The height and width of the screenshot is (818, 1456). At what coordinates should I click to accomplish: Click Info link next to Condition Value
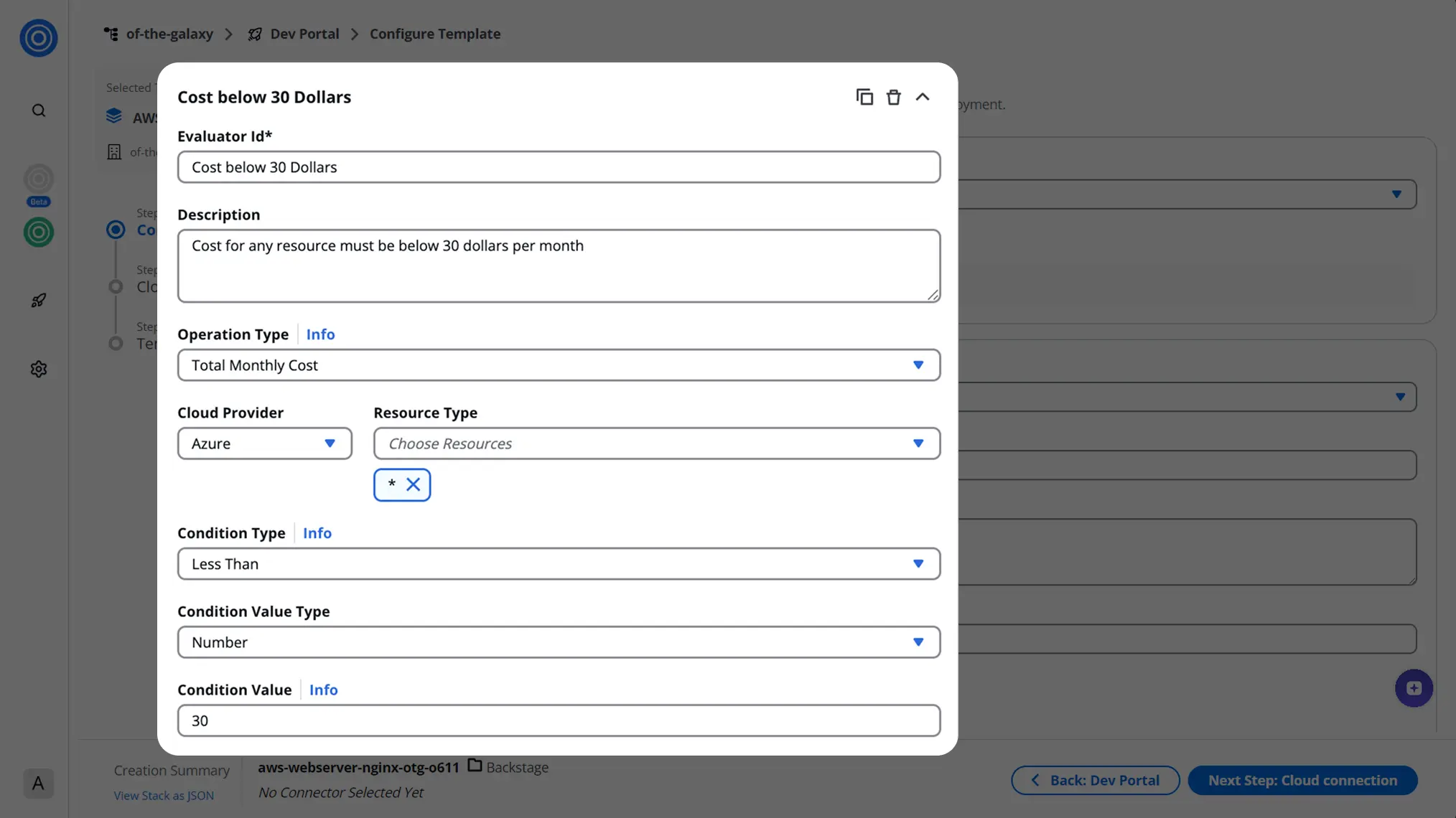click(323, 690)
